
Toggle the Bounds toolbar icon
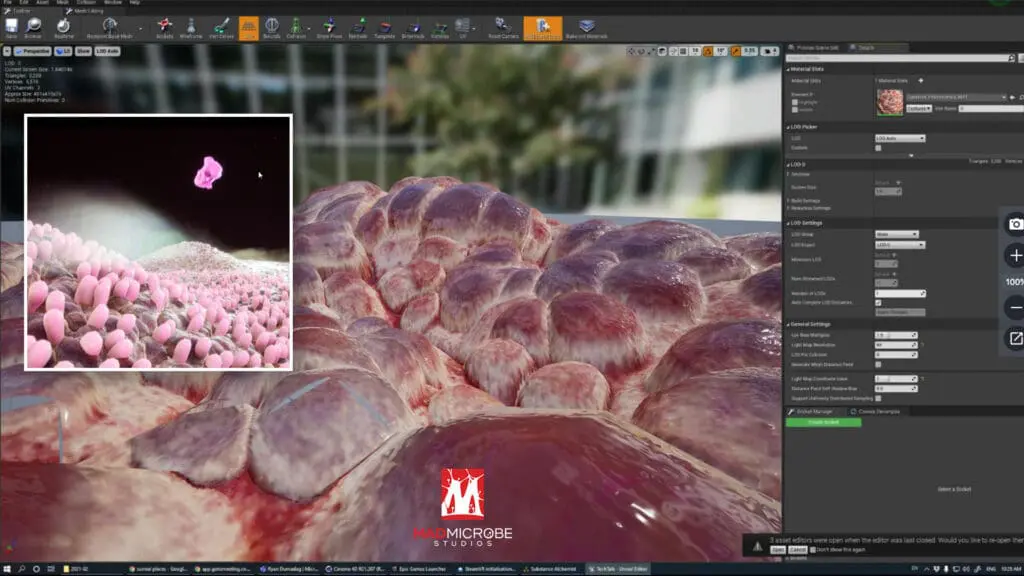(x=272, y=27)
